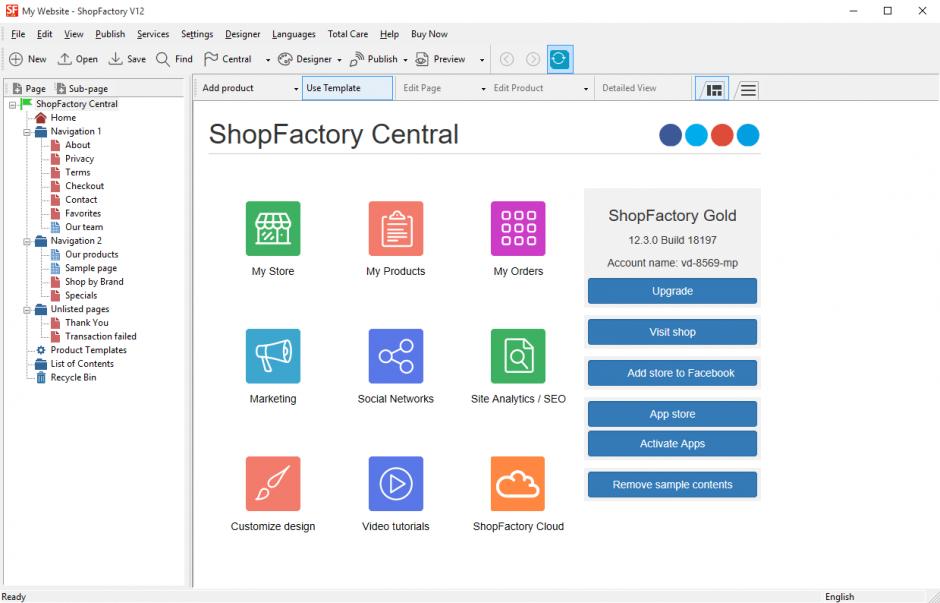Screen dimensions: 940x603
Task: Open the My Store tile icon
Action: (273, 228)
